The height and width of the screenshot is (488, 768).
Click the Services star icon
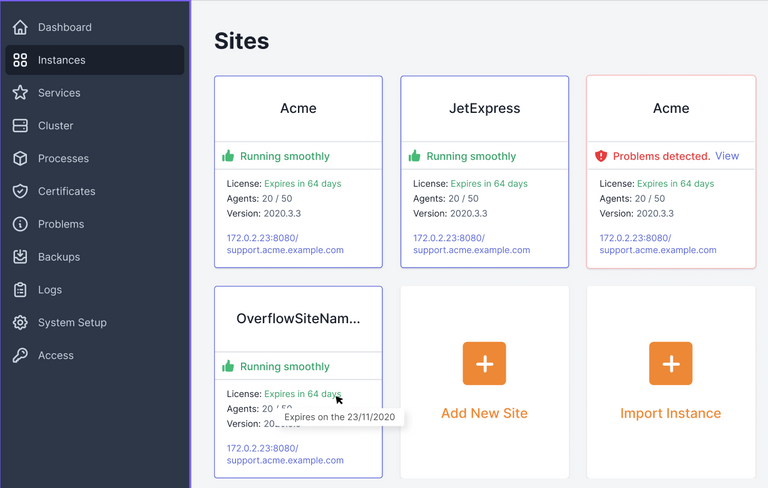20,93
